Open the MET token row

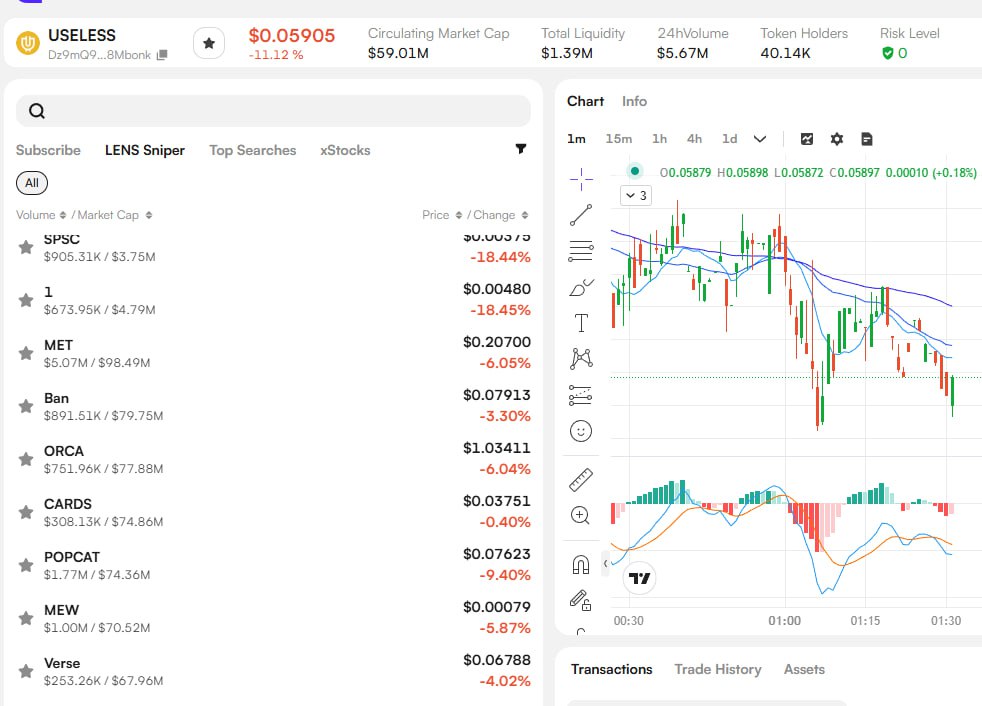point(273,353)
